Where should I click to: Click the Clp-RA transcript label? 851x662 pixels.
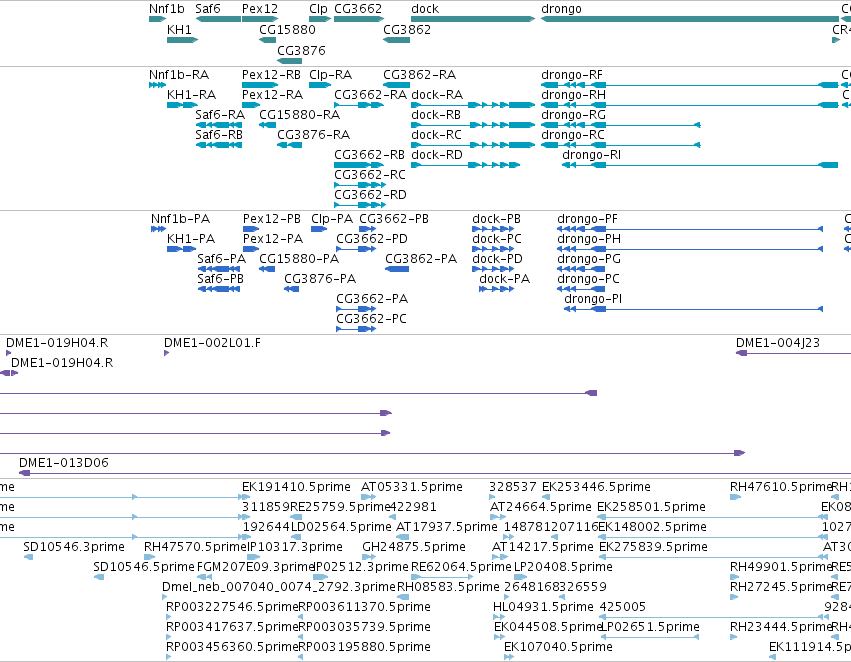coord(331,74)
